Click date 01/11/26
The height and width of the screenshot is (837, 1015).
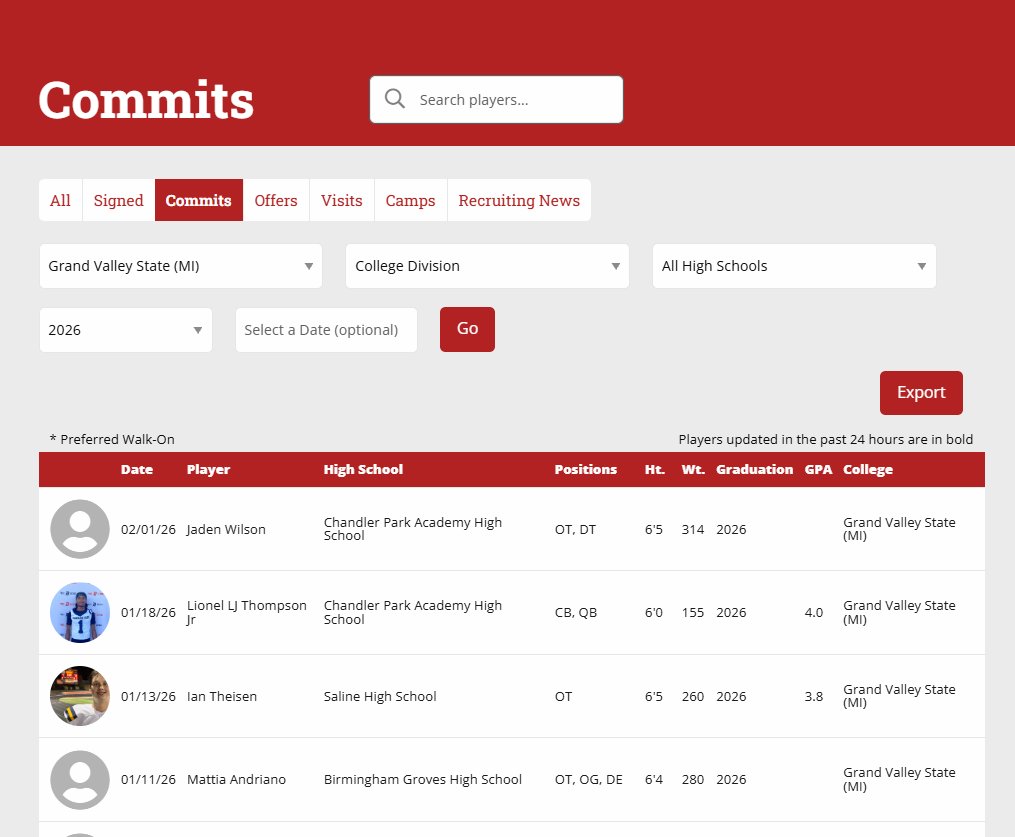click(148, 779)
